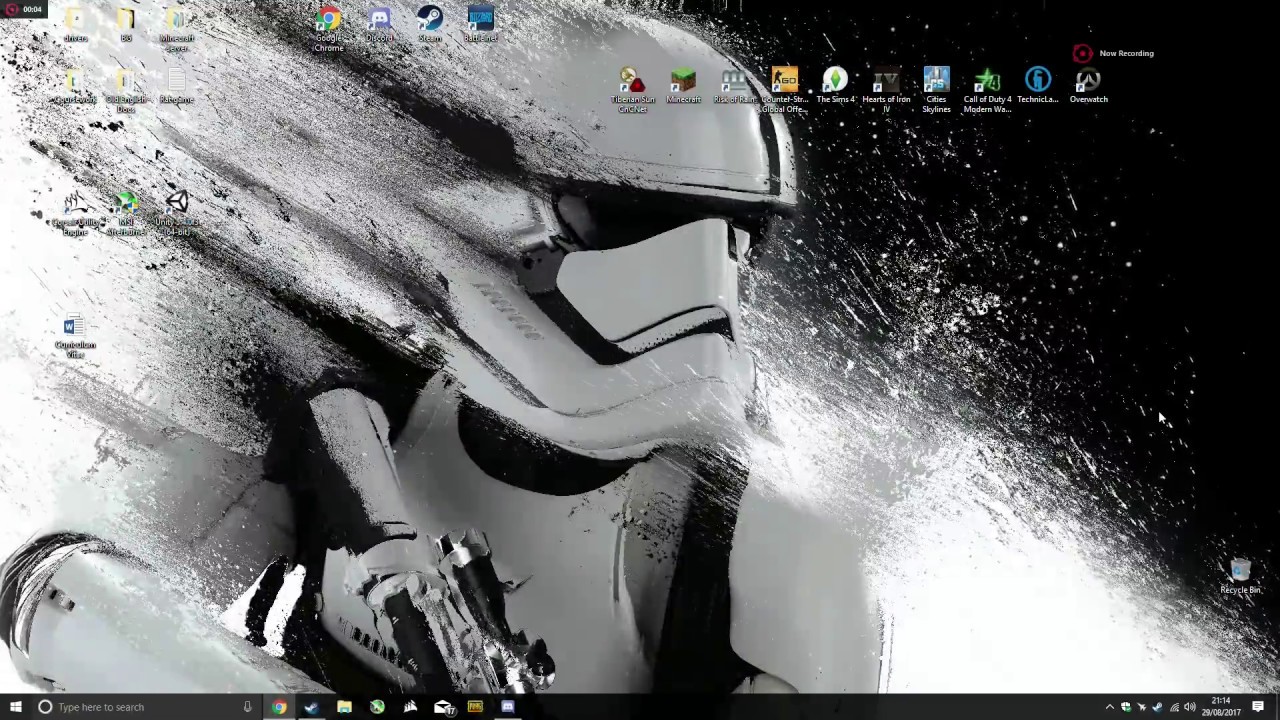The height and width of the screenshot is (720, 1280).
Task: Open the Windows Start menu
Action: pyautogui.click(x=15, y=707)
